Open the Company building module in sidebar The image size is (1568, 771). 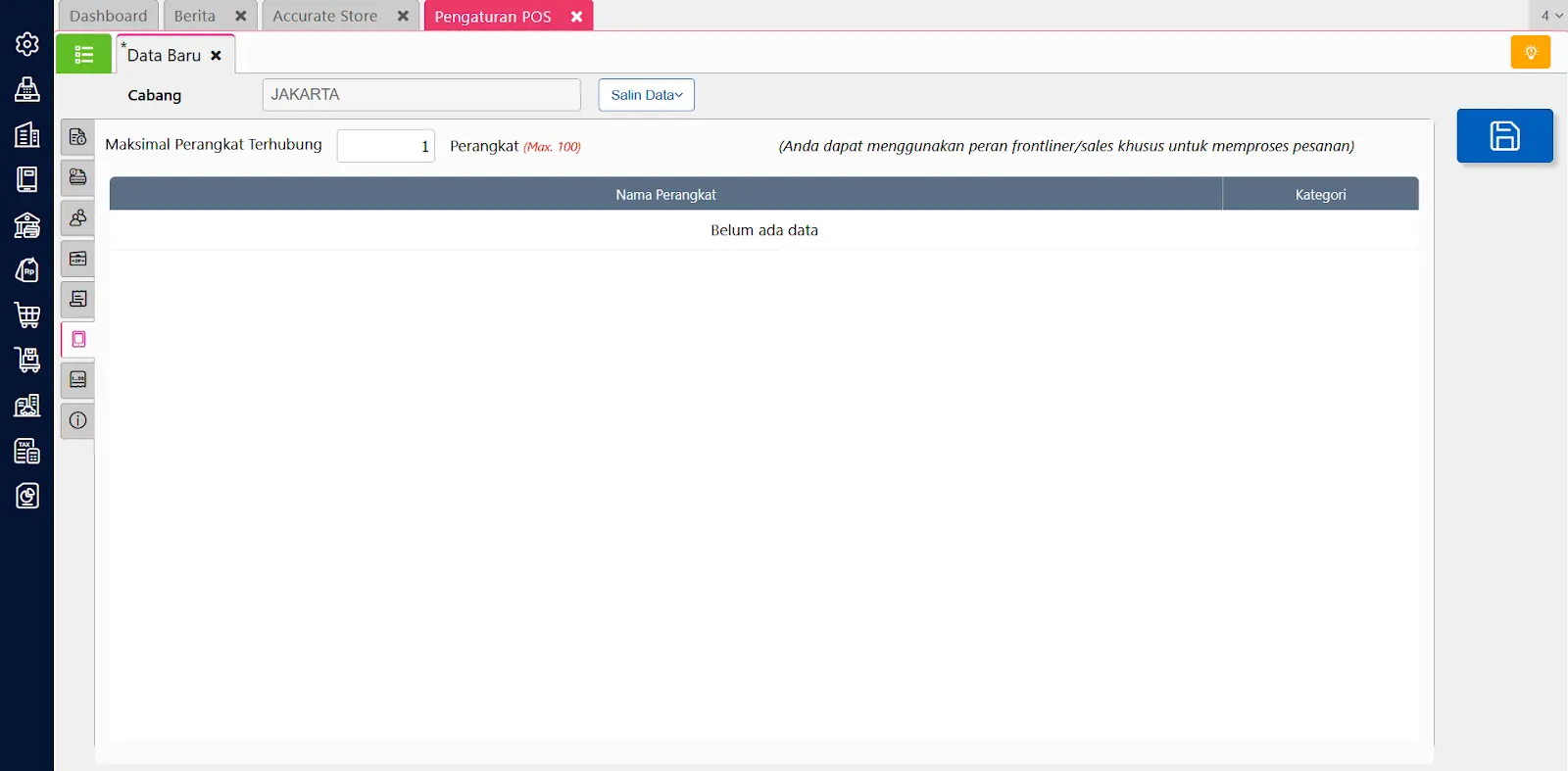click(x=27, y=134)
